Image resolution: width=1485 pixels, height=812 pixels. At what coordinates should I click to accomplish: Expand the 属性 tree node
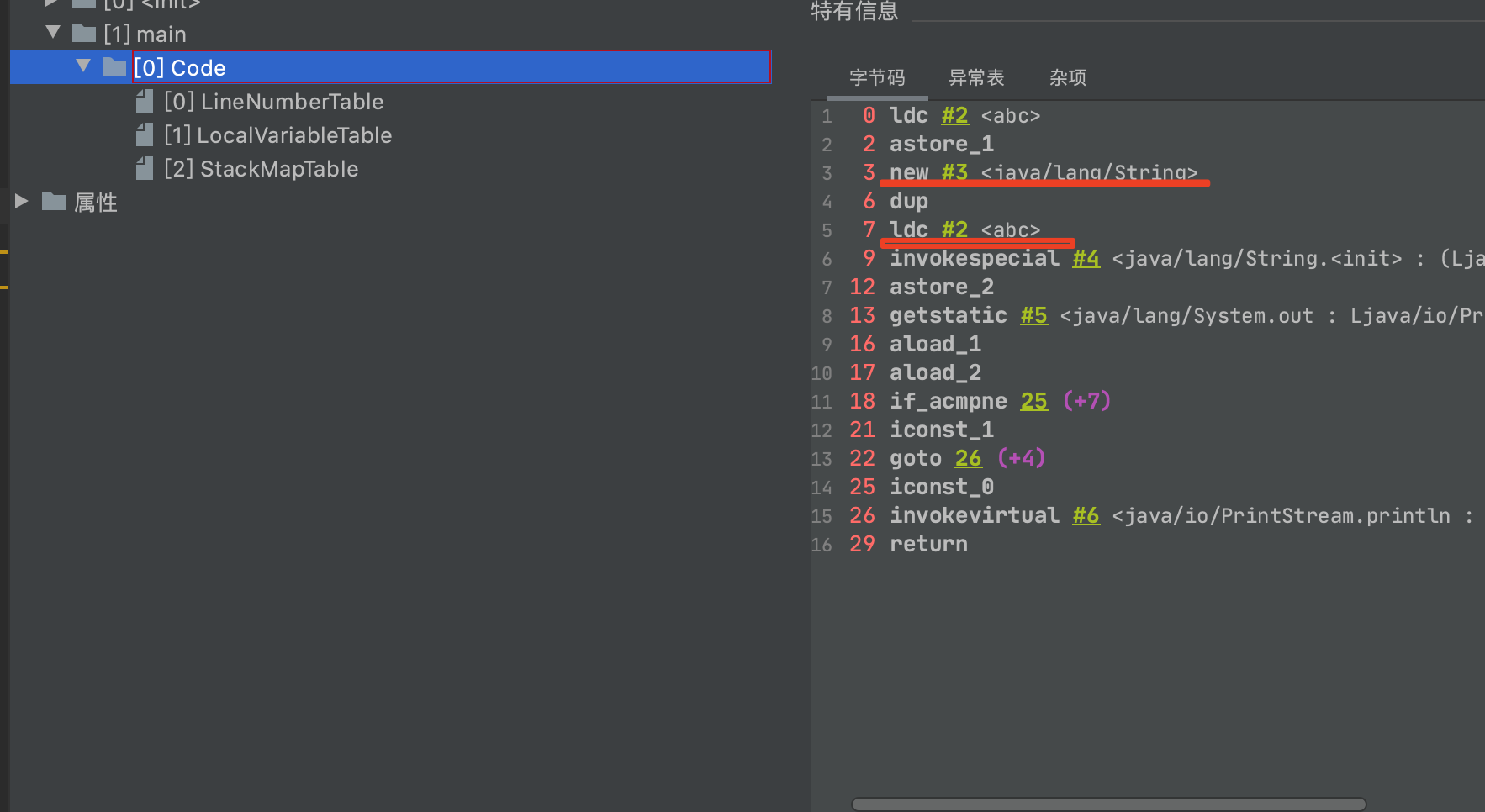tap(22, 202)
